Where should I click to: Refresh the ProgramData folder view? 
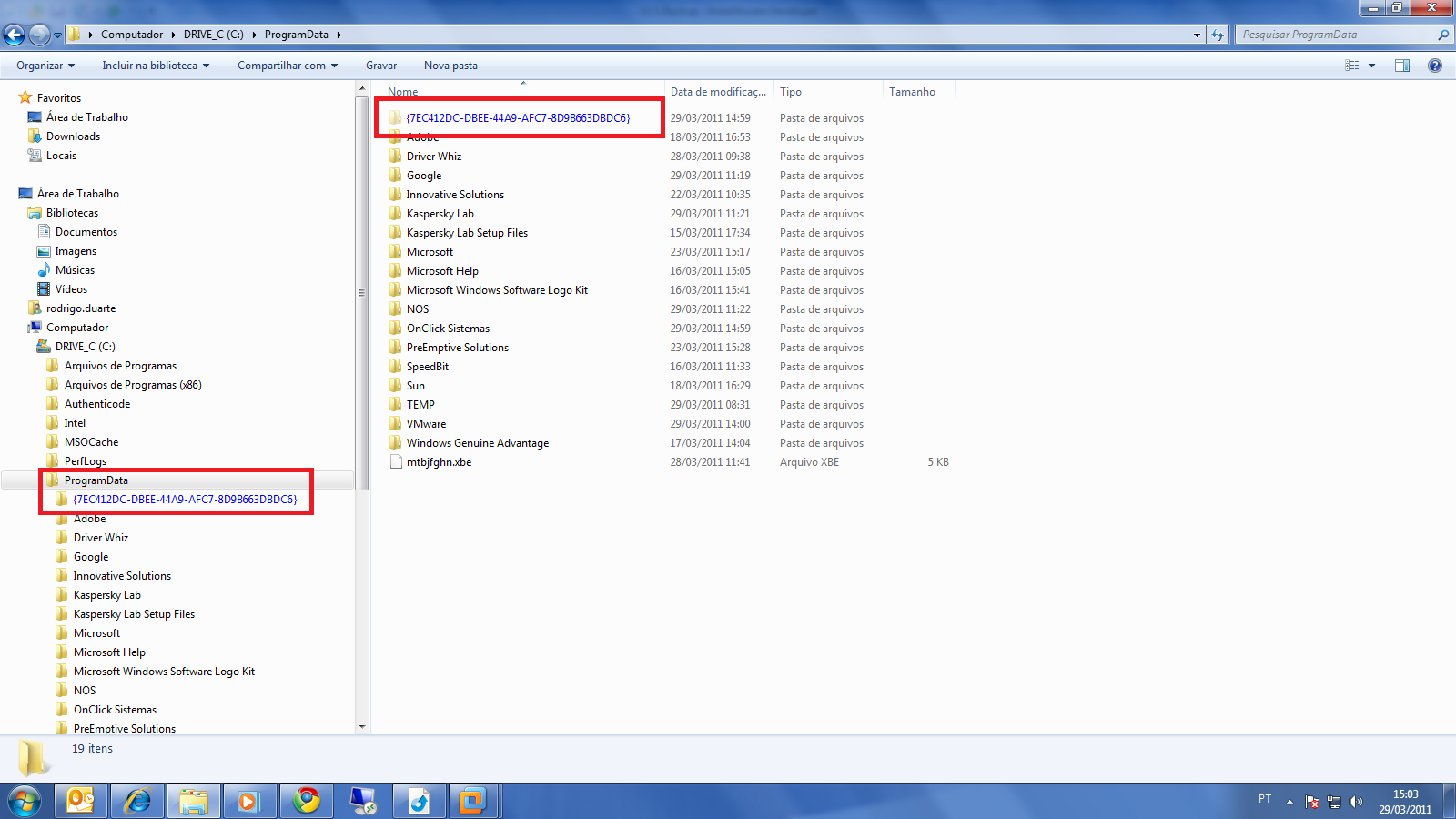[x=1218, y=35]
